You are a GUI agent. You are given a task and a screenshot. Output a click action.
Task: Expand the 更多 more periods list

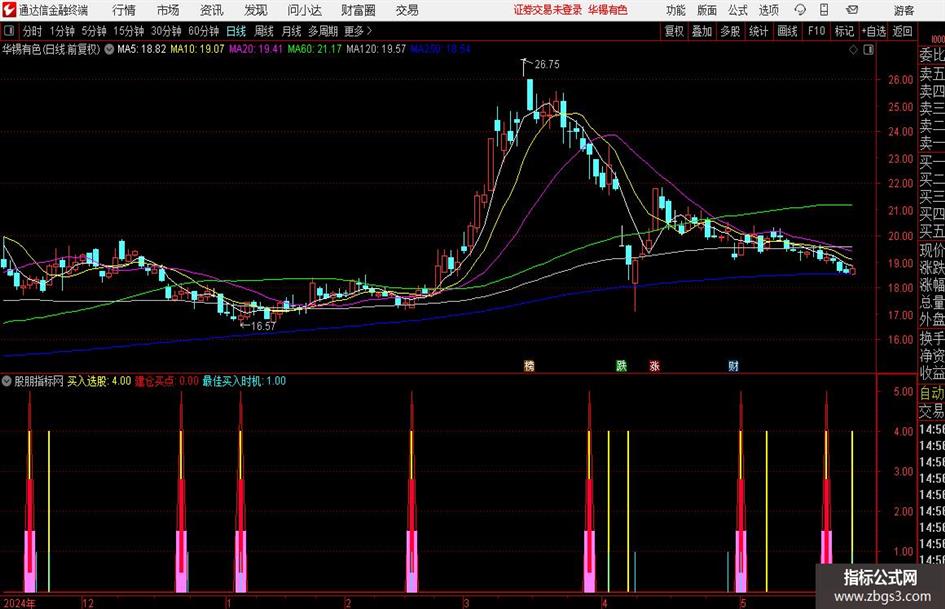(358, 31)
